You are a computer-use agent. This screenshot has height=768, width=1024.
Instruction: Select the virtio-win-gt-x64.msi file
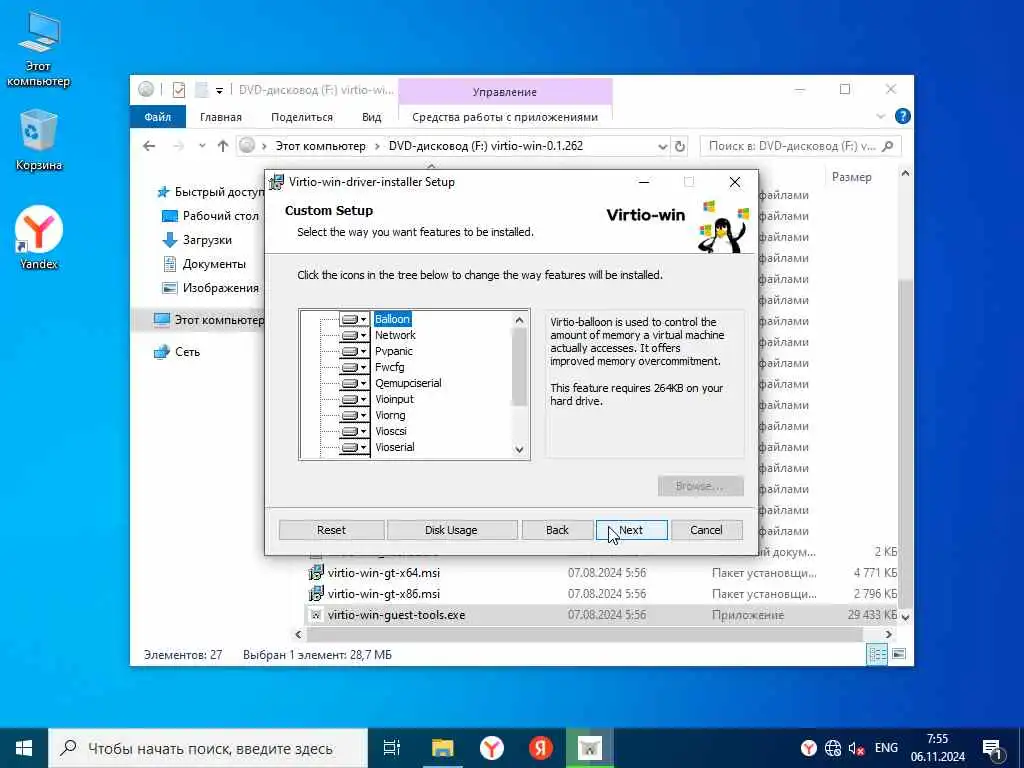pos(383,573)
